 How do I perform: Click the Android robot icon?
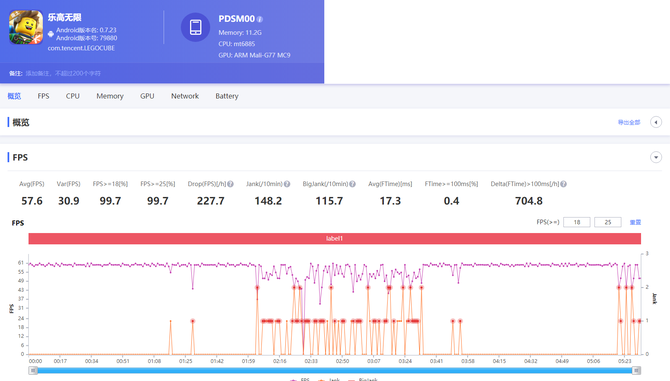[51, 34]
